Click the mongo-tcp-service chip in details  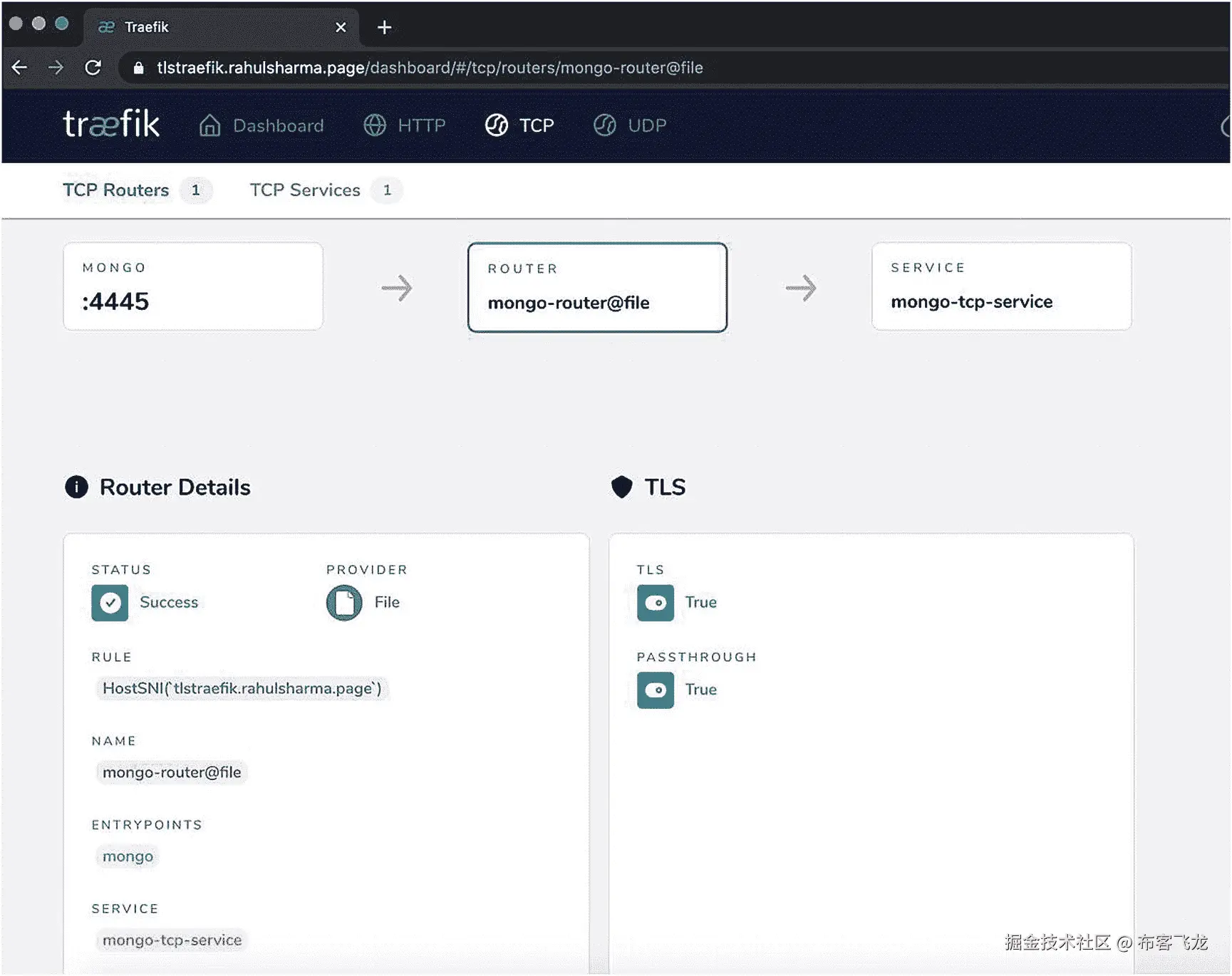[x=172, y=940]
